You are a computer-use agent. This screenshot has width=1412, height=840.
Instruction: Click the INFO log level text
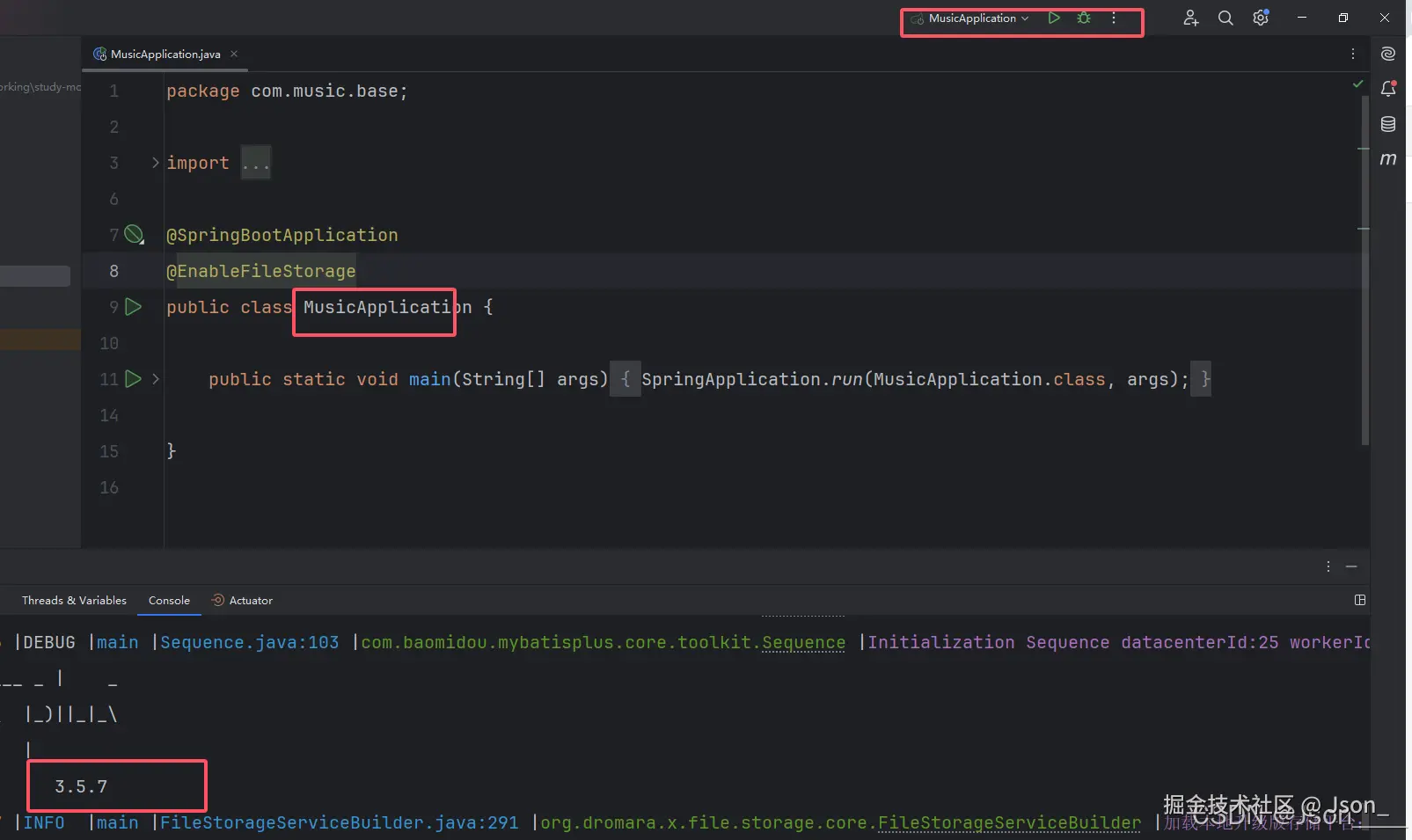click(x=44, y=822)
